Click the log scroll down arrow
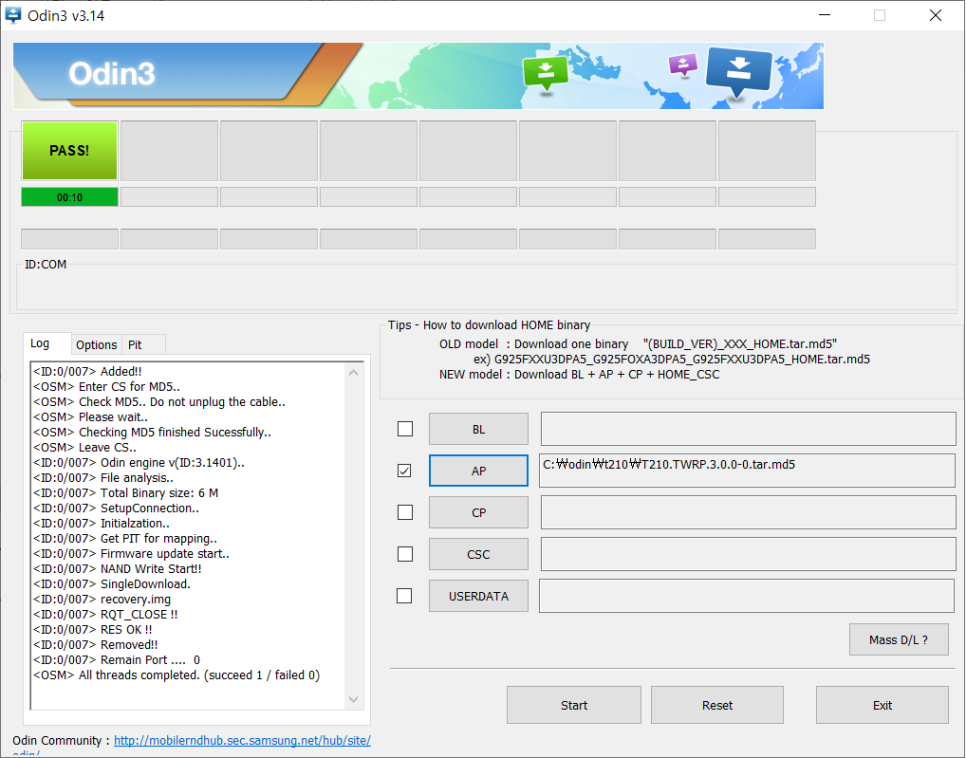Viewport: 966px width, 758px height. pos(354,699)
